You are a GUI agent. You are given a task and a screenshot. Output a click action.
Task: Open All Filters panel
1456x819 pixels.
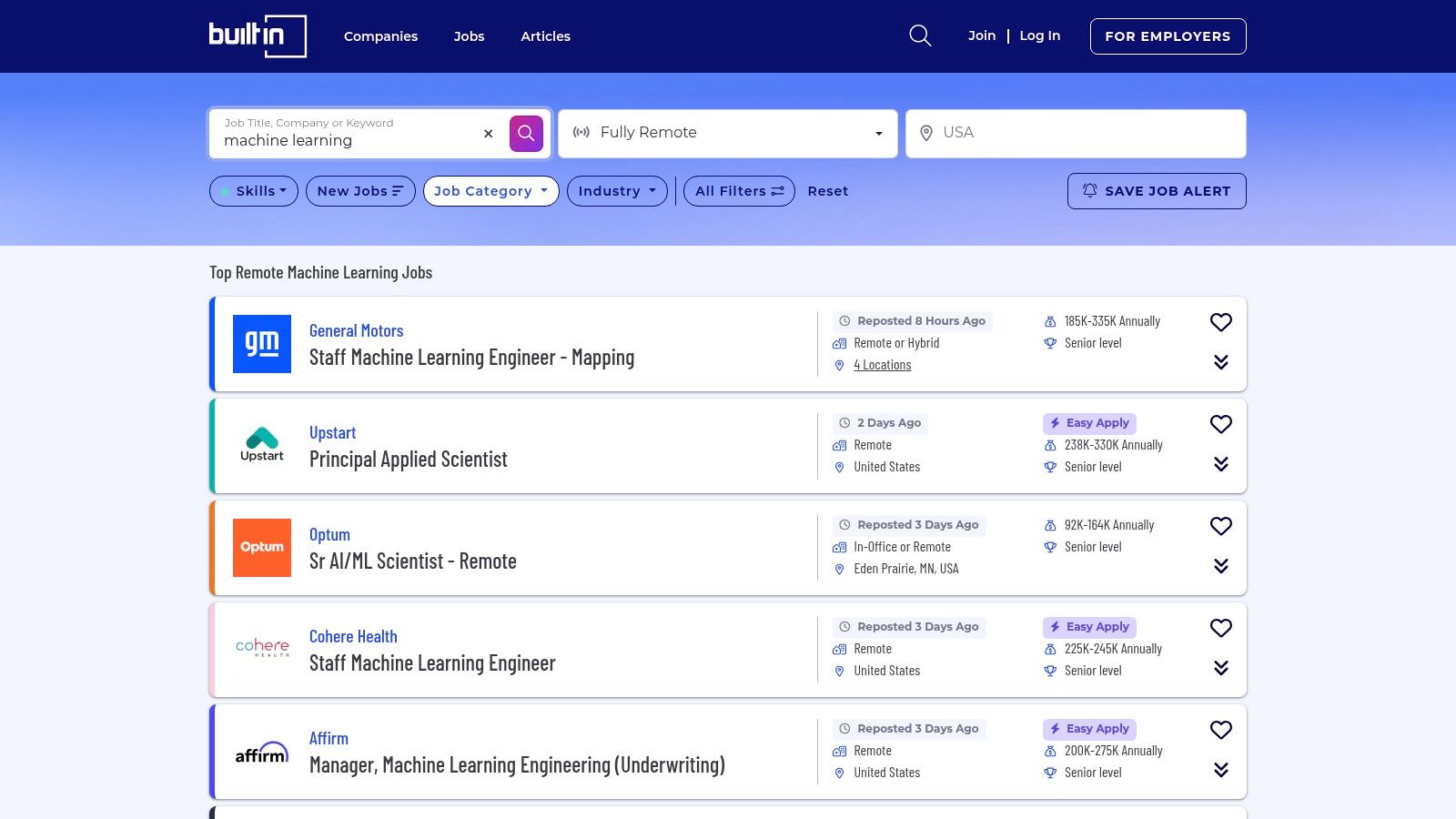739,191
